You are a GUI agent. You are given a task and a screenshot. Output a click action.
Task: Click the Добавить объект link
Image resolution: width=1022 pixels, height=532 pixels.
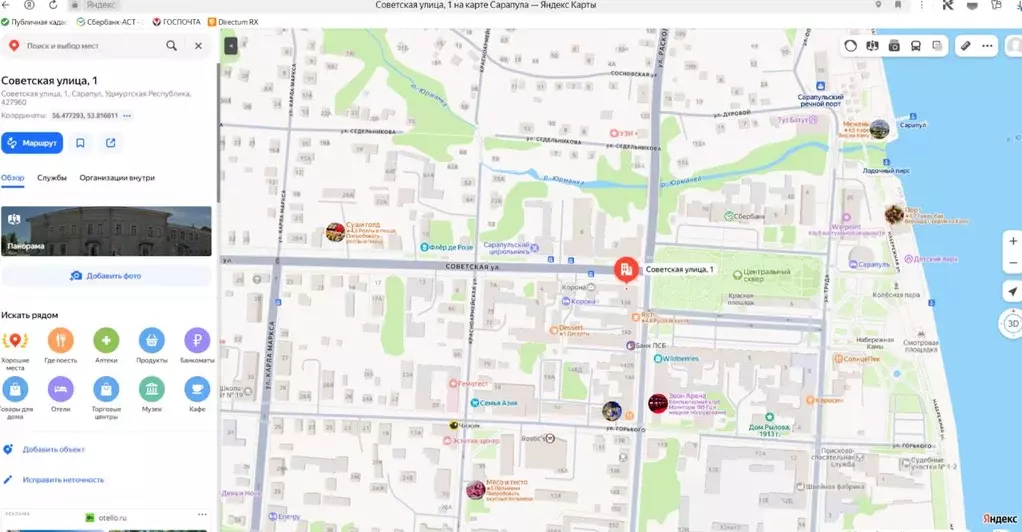point(53,449)
